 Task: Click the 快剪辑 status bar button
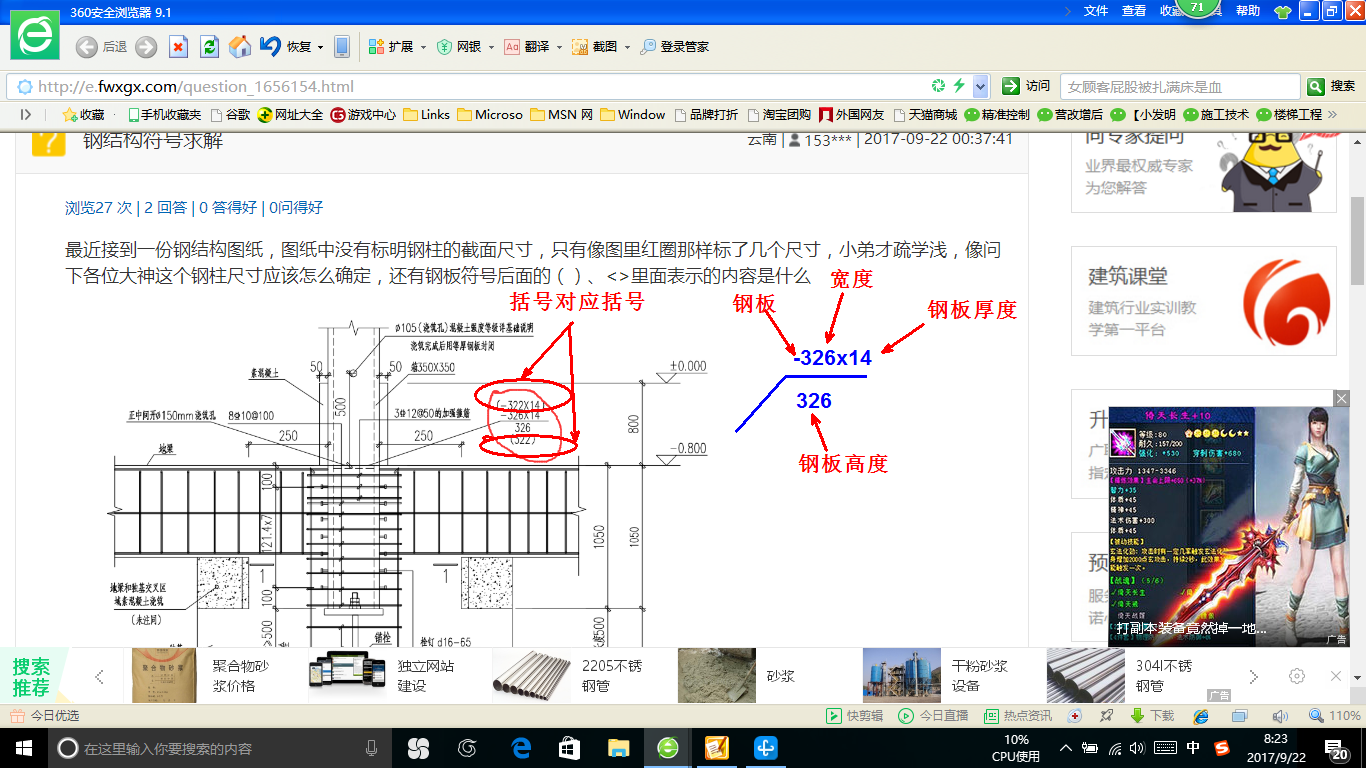[854, 716]
